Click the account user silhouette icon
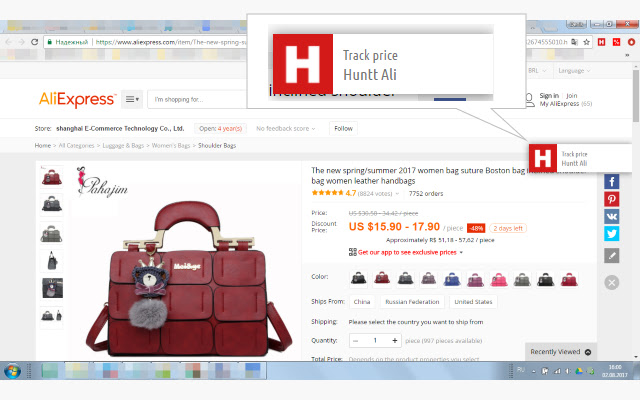 529,100
